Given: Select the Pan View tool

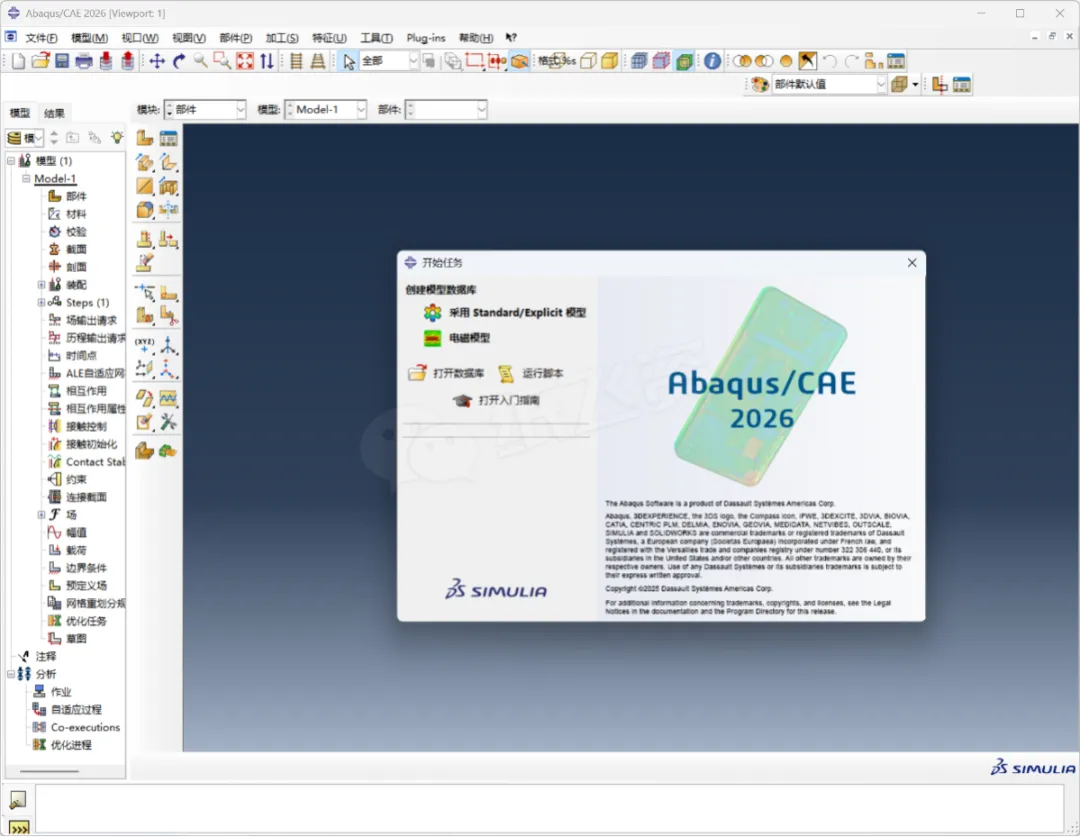Looking at the screenshot, I should [157, 61].
